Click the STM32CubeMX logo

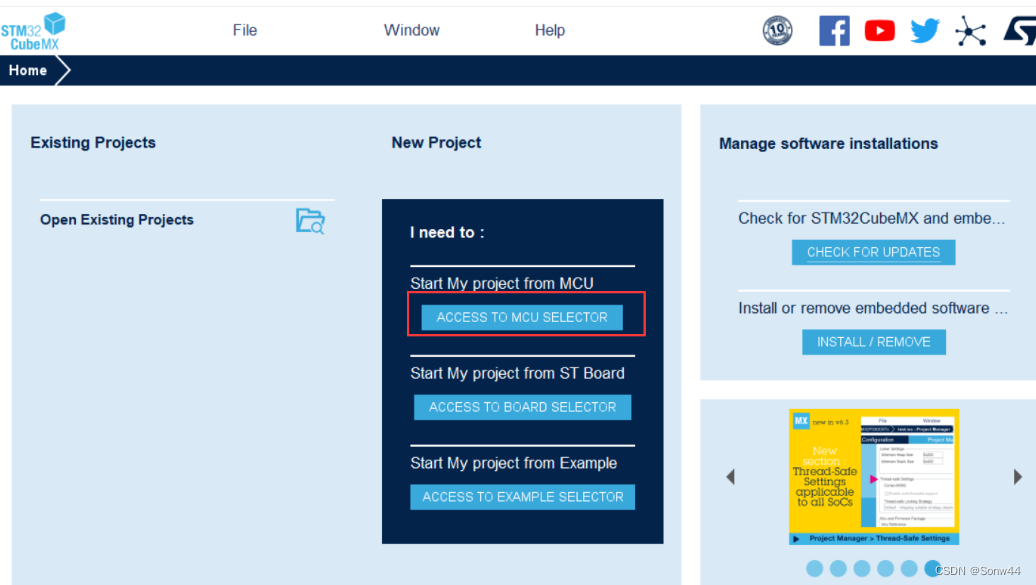tap(33, 32)
